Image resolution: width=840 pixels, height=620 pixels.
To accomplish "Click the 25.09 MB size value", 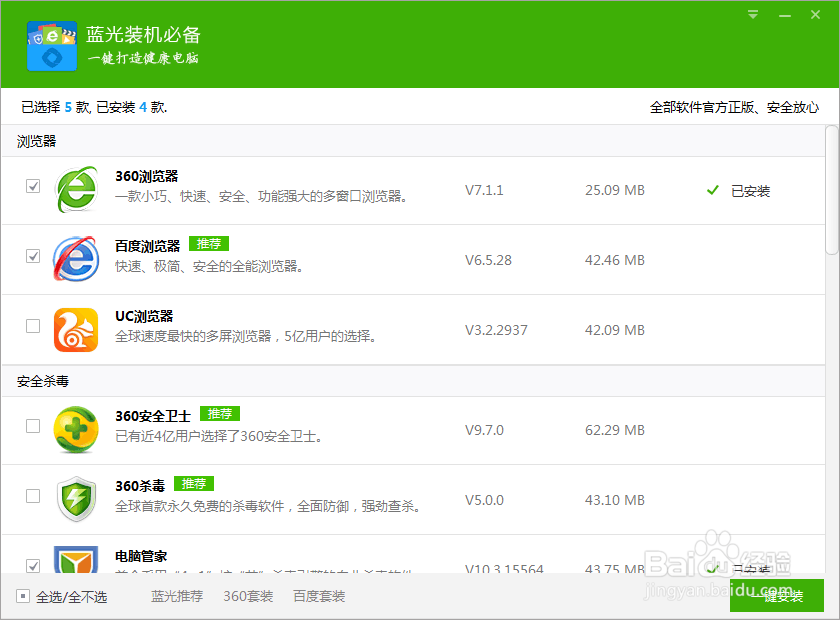I will pos(615,191).
